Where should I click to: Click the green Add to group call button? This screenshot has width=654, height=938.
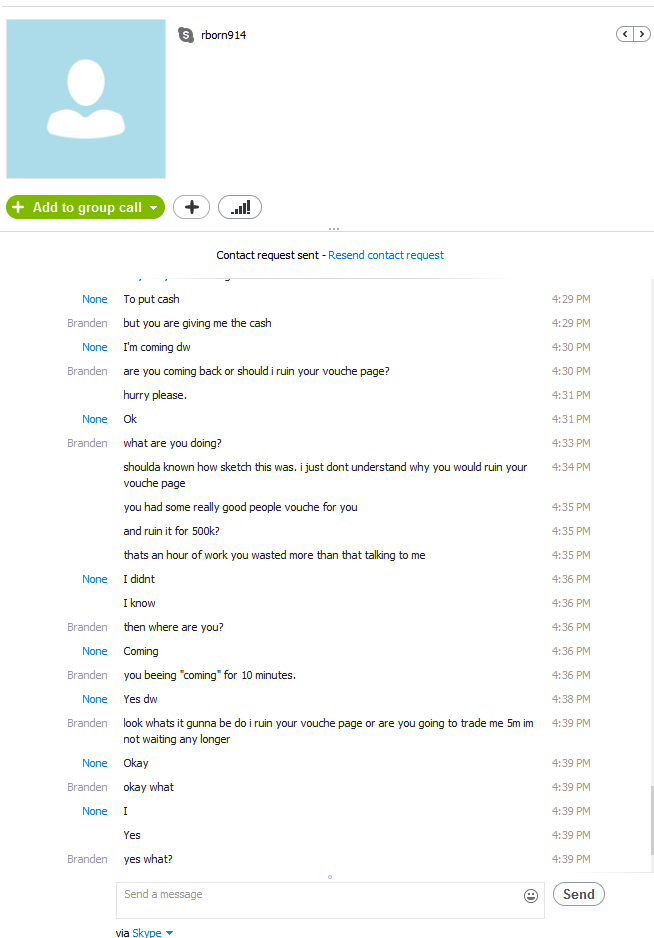(76, 207)
